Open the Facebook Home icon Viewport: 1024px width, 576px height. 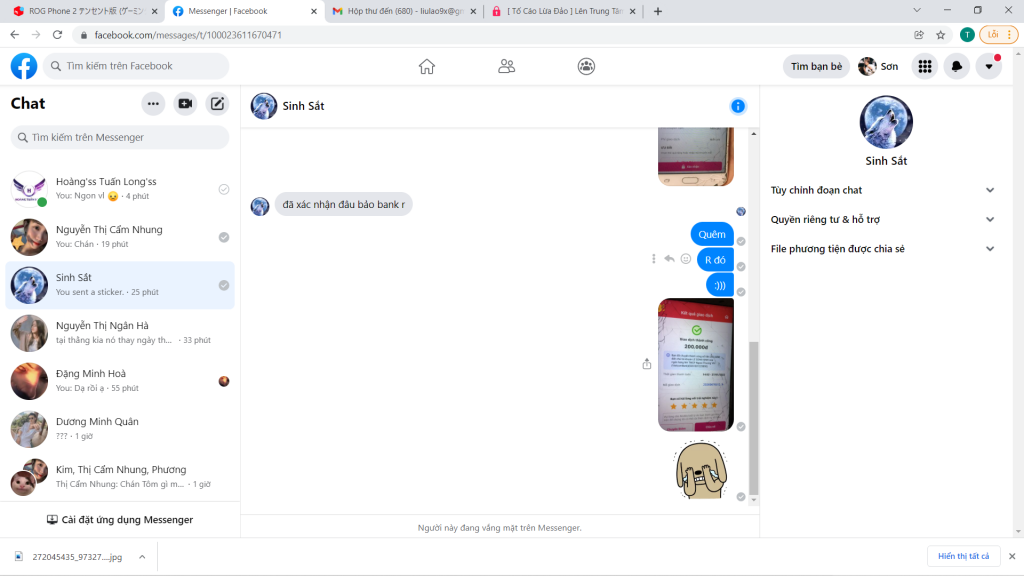pyautogui.click(x=426, y=66)
